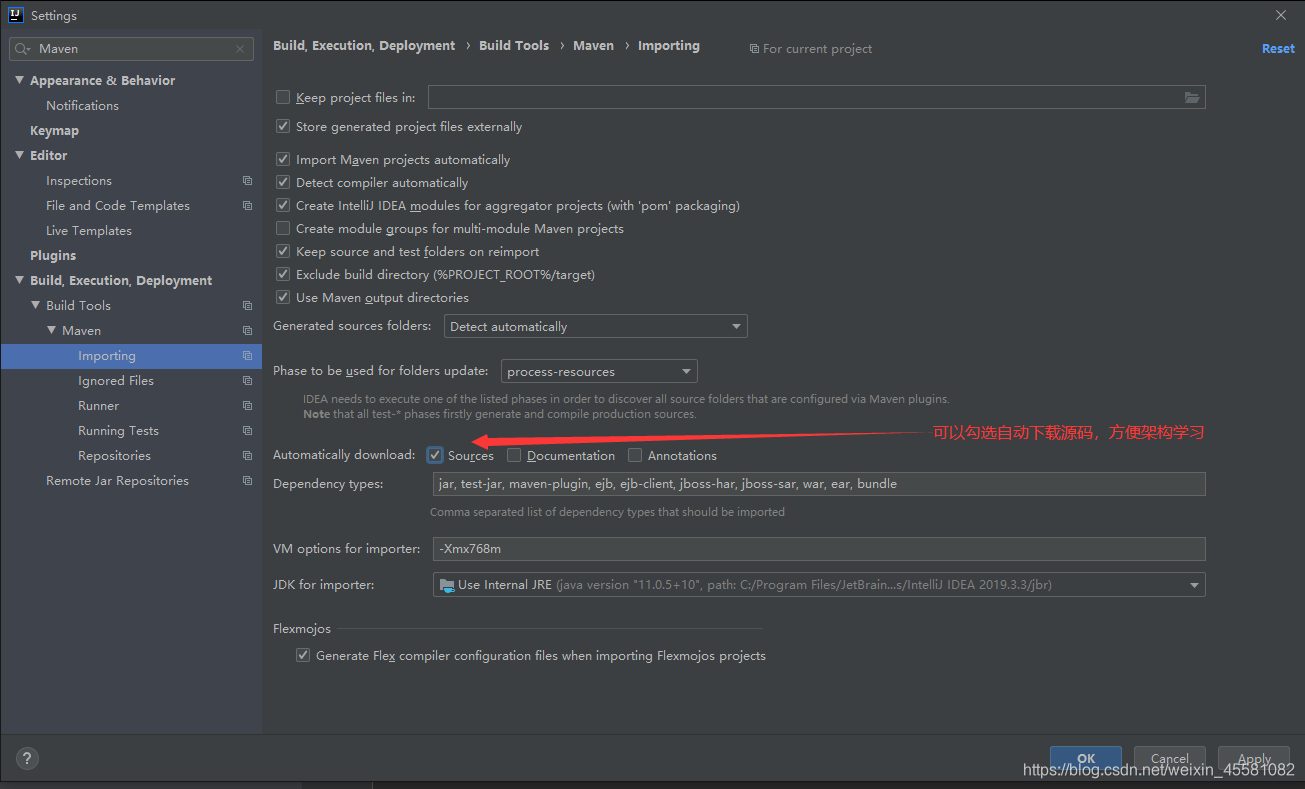Viewport: 1305px width, 789px height.
Task: Click project-level icon beside Importing
Action: pos(247,356)
